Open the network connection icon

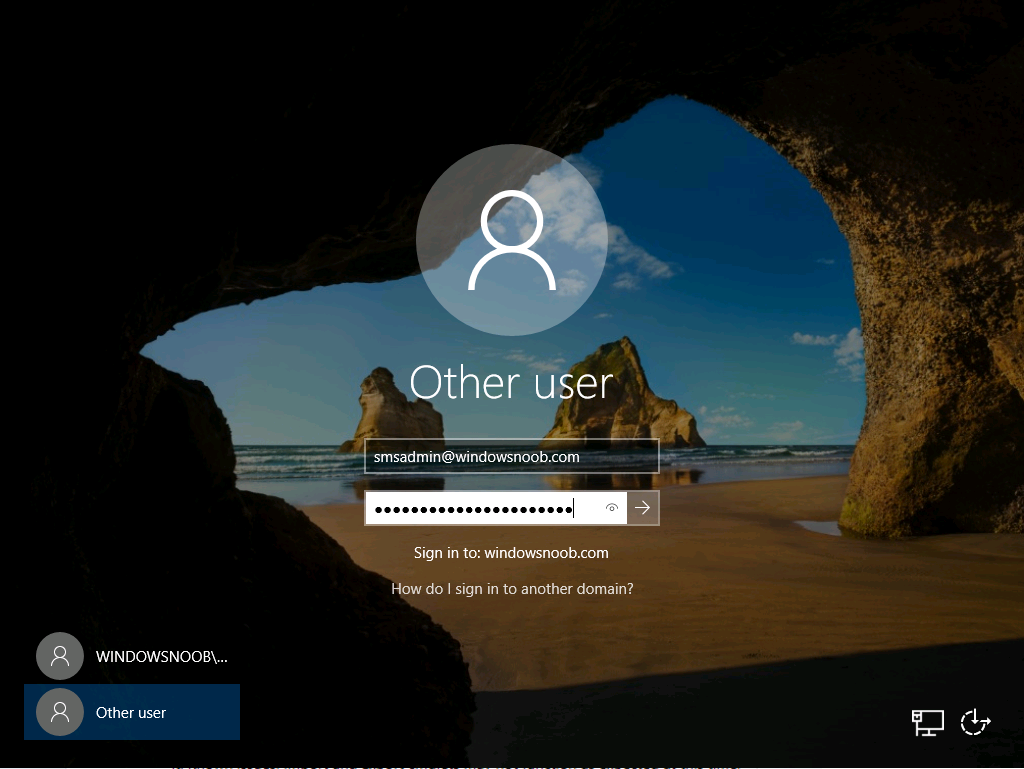pyautogui.click(x=927, y=723)
